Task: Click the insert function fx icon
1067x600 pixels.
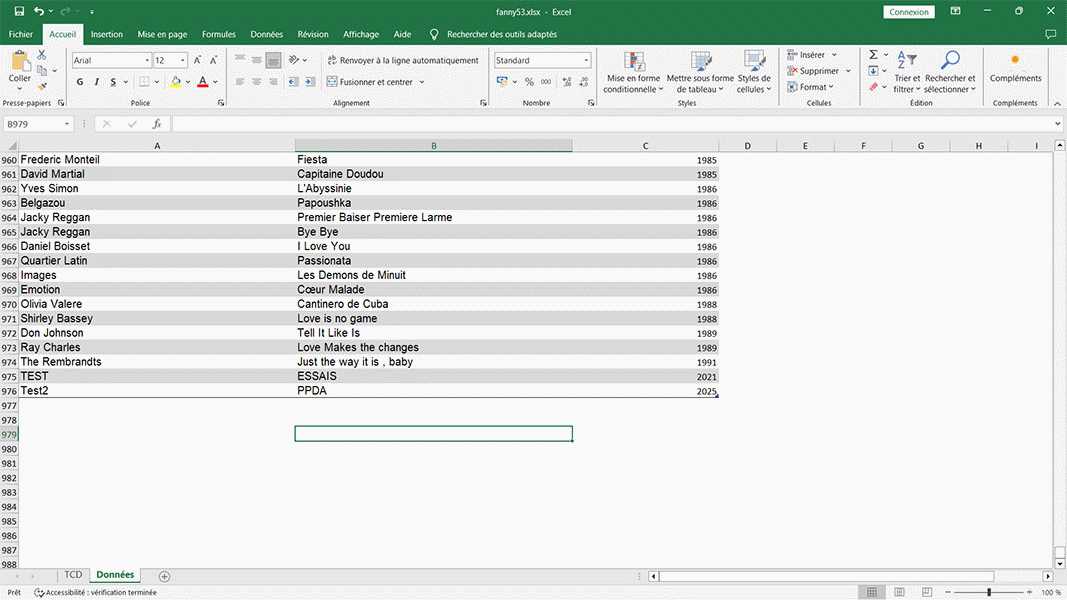Action: coord(157,124)
